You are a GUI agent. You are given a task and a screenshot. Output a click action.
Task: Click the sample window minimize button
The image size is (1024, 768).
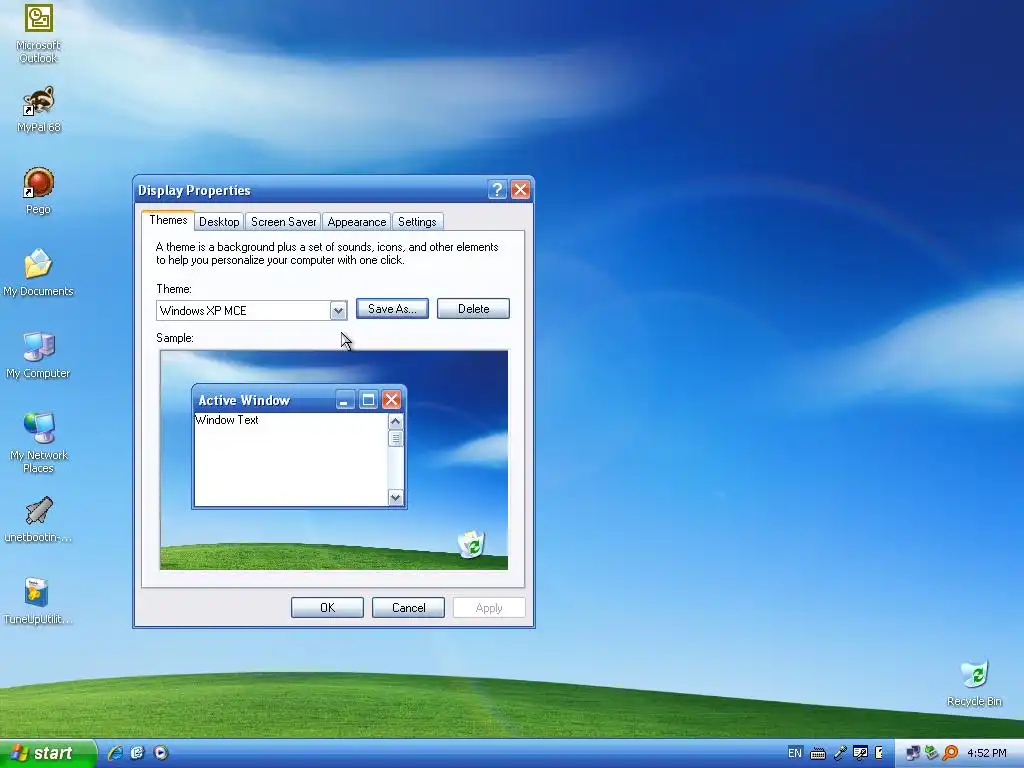(x=344, y=400)
